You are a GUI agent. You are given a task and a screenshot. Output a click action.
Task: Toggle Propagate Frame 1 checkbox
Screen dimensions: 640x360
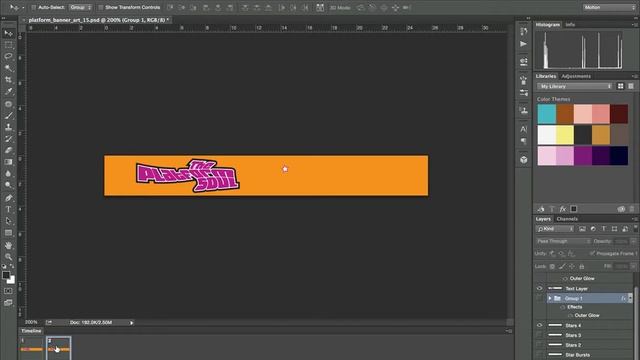pyautogui.click(x=592, y=253)
